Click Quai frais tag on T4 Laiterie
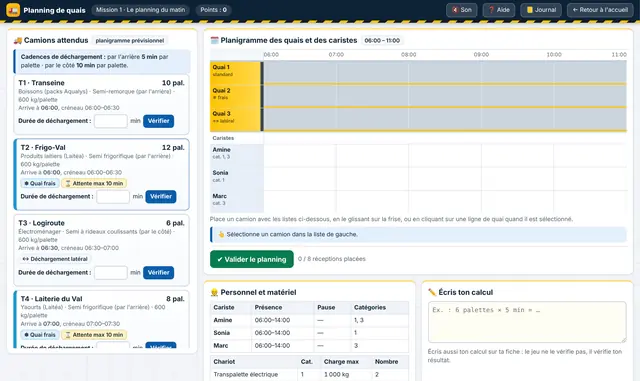This screenshot has height=381, width=640. pyautogui.click(x=40, y=334)
